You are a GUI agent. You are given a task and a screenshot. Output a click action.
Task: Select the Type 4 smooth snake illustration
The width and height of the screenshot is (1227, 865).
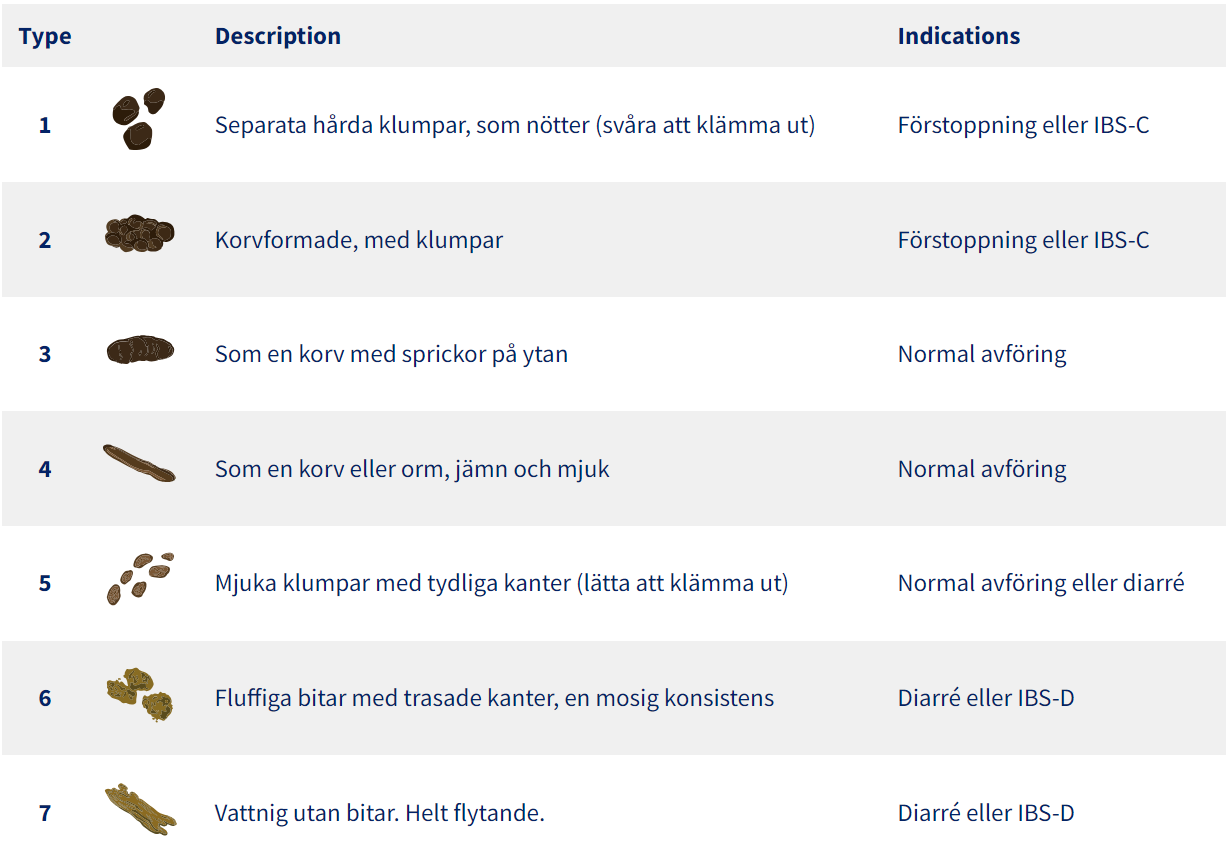coord(139,463)
